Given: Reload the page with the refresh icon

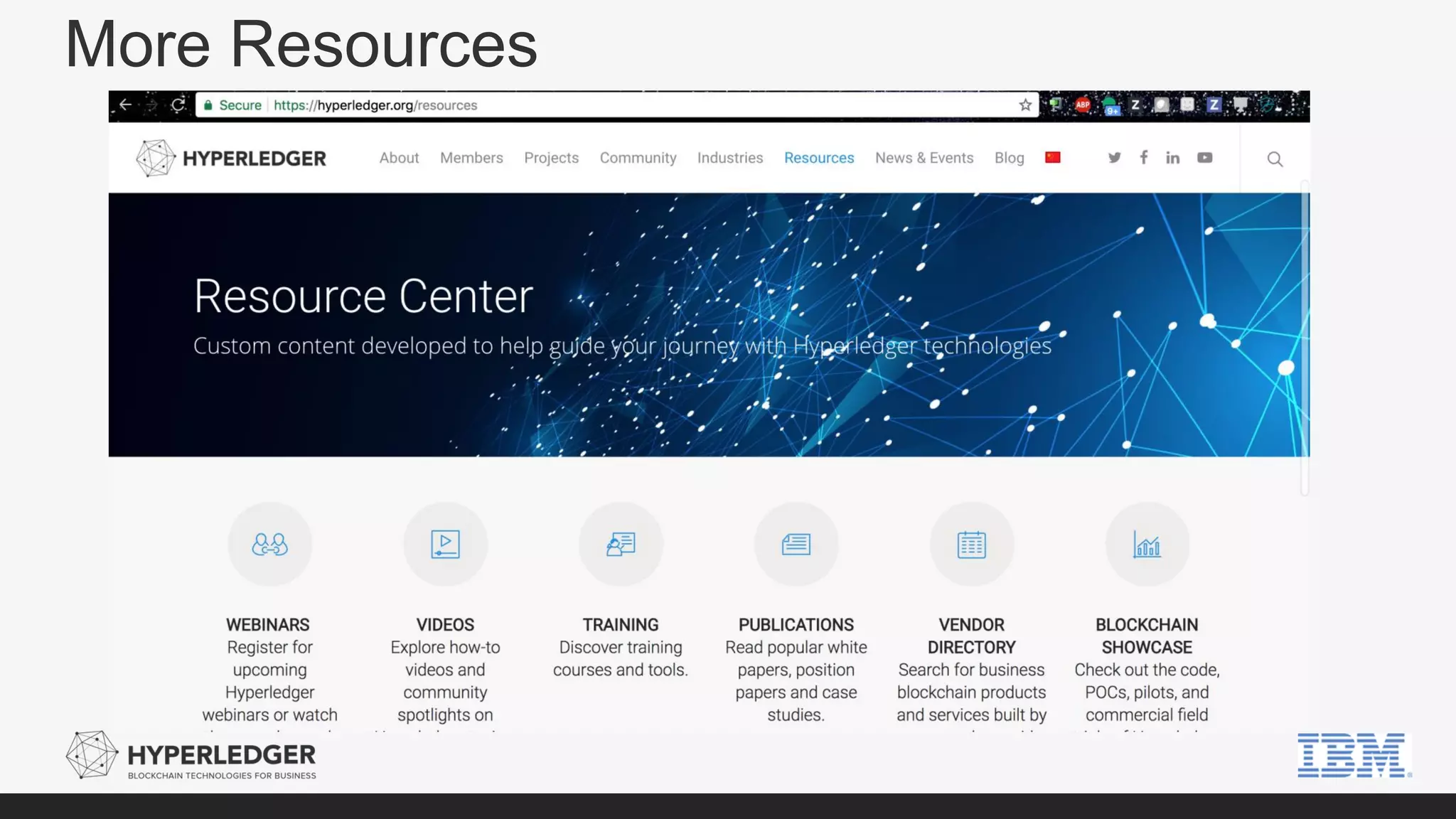Looking at the screenshot, I should click(x=178, y=105).
